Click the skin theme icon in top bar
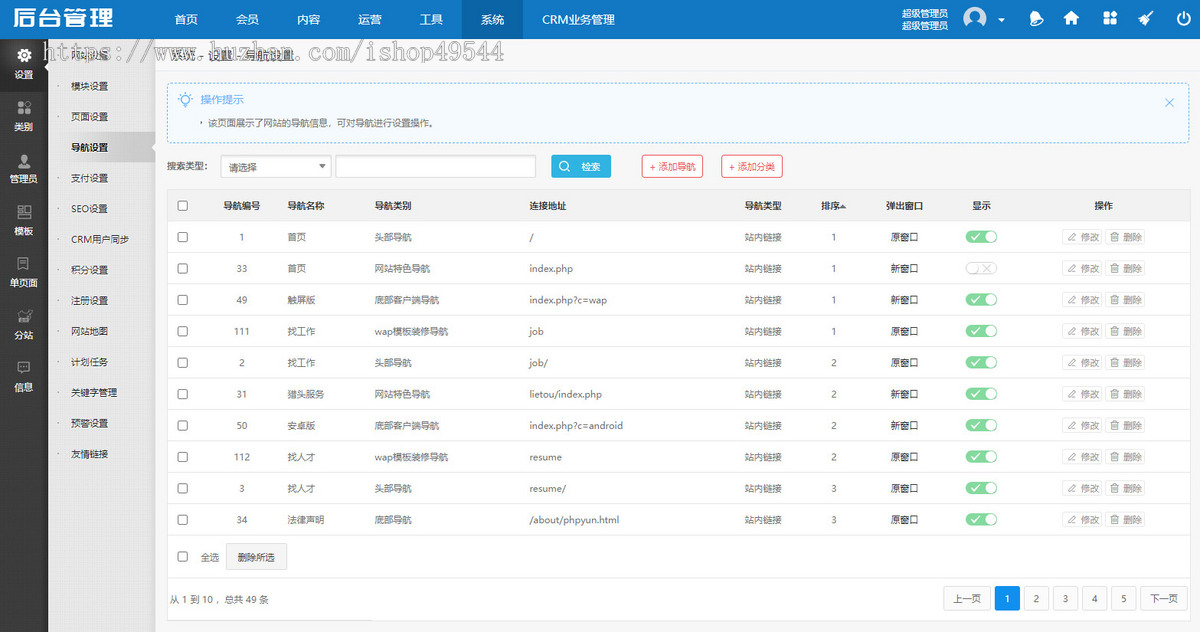Viewport: 1200px width, 632px height. point(1036,18)
